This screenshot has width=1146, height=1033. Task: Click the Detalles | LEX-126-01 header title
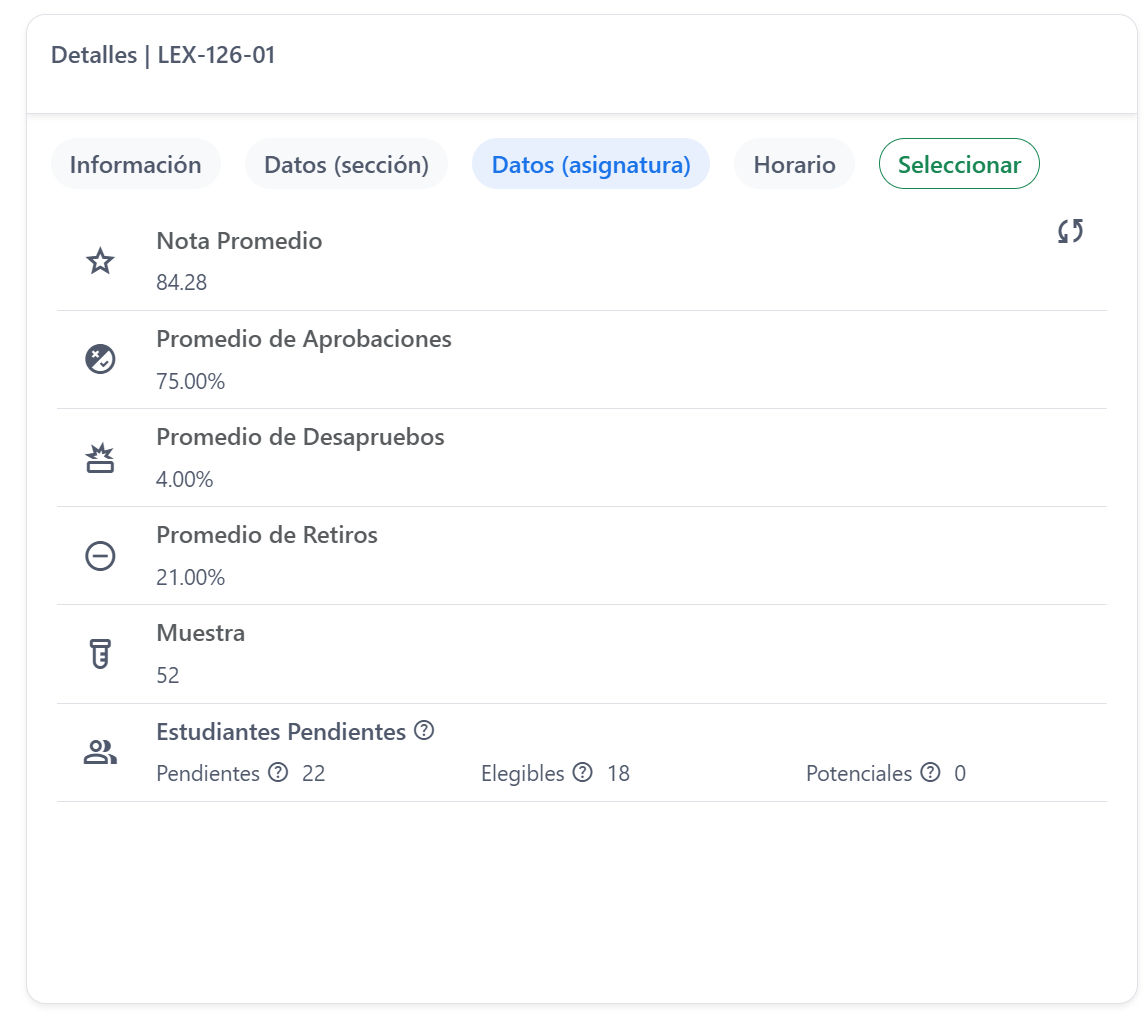pos(163,55)
